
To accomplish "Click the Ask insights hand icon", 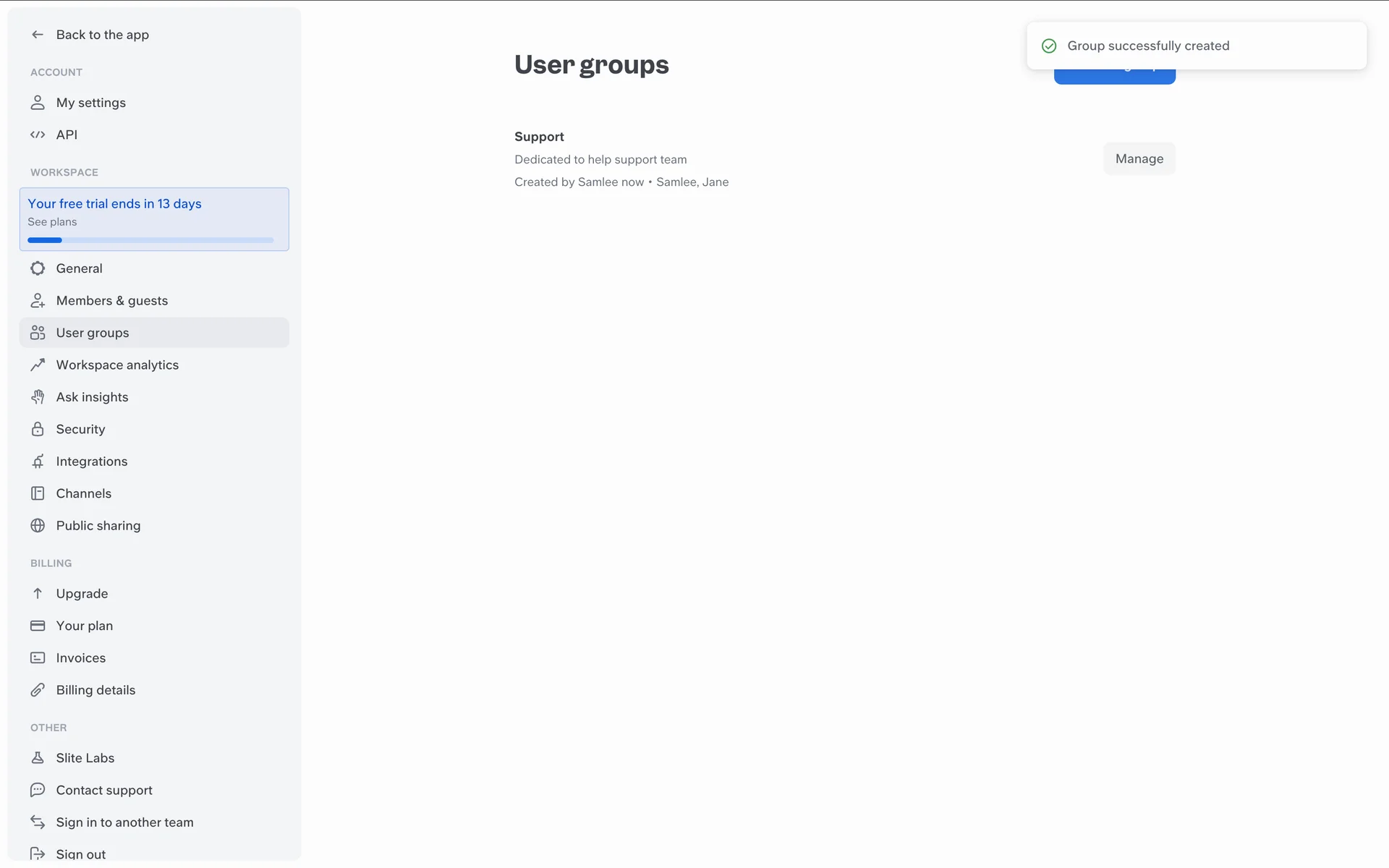I will 38,397.
